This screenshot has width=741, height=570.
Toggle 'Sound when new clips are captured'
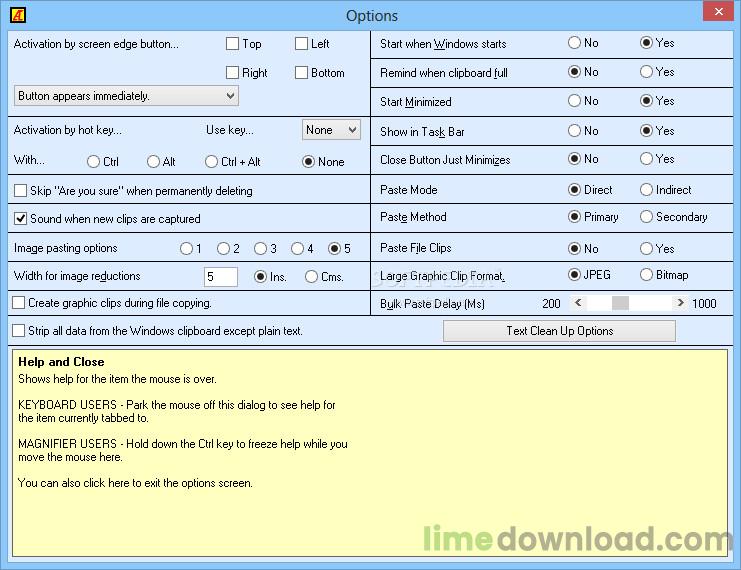coord(21,219)
